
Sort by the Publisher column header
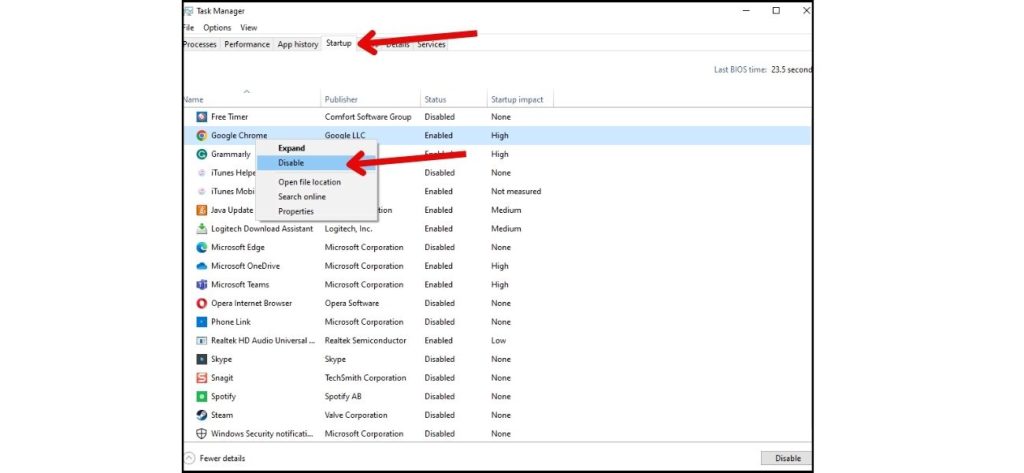(x=370, y=99)
